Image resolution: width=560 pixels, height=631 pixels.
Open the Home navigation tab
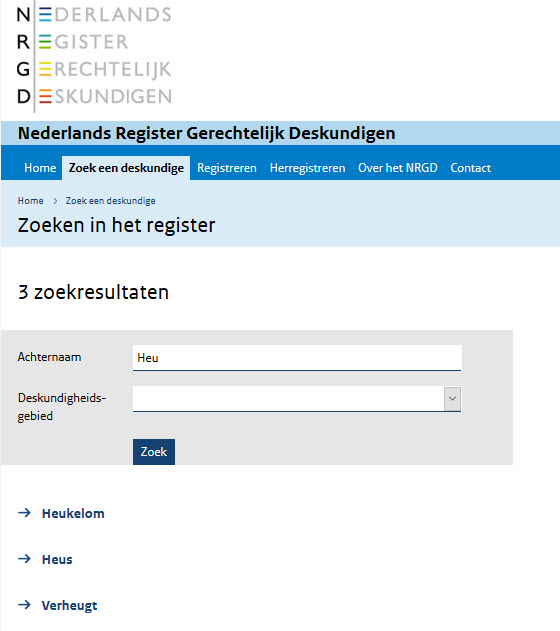[40, 168]
